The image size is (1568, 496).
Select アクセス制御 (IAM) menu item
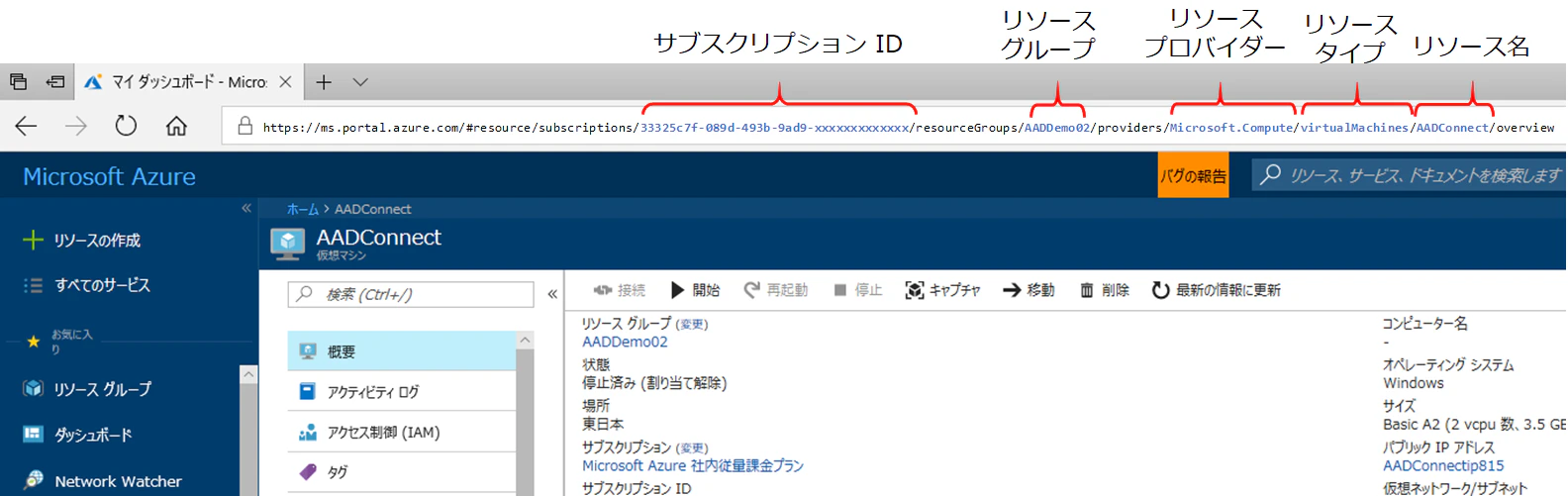(x=402, y=433)
